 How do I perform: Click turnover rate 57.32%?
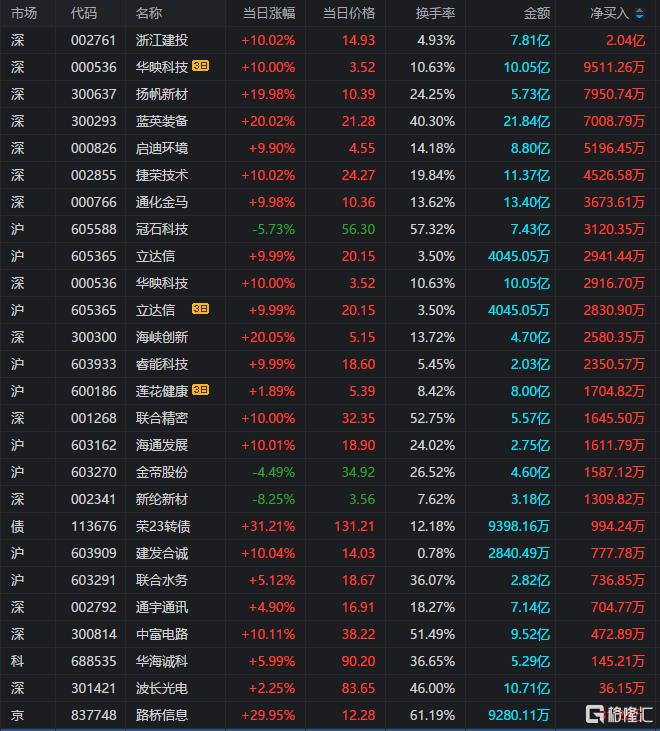point(433,229)
